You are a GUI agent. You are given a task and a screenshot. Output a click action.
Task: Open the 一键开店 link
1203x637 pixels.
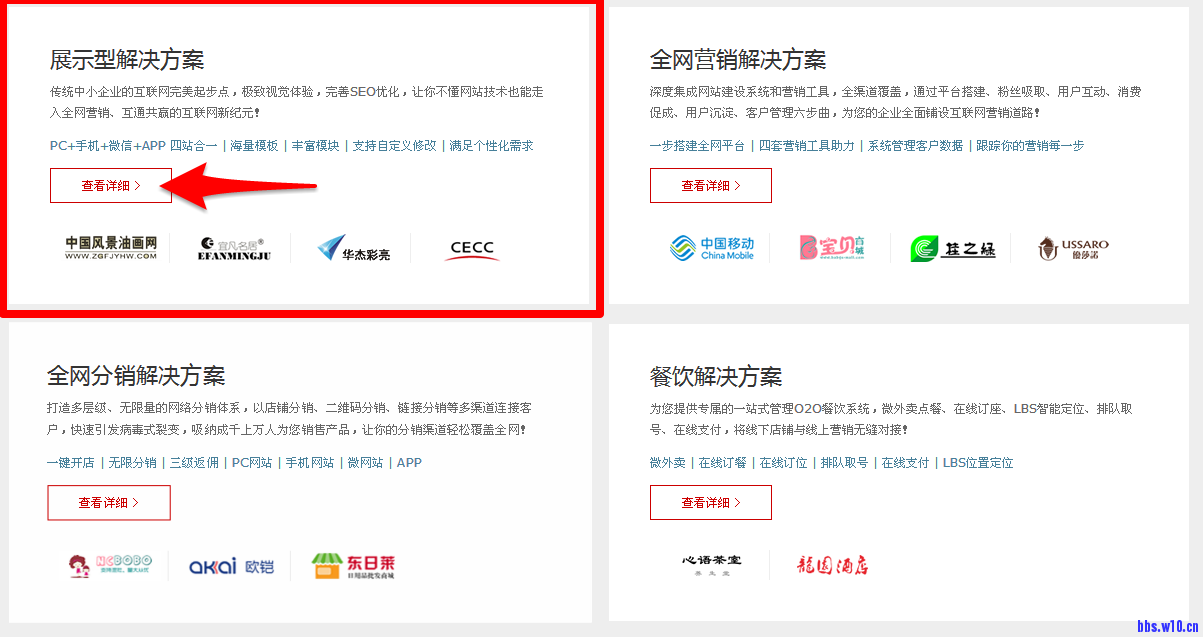pyautogui.click(x=70, y=463)
